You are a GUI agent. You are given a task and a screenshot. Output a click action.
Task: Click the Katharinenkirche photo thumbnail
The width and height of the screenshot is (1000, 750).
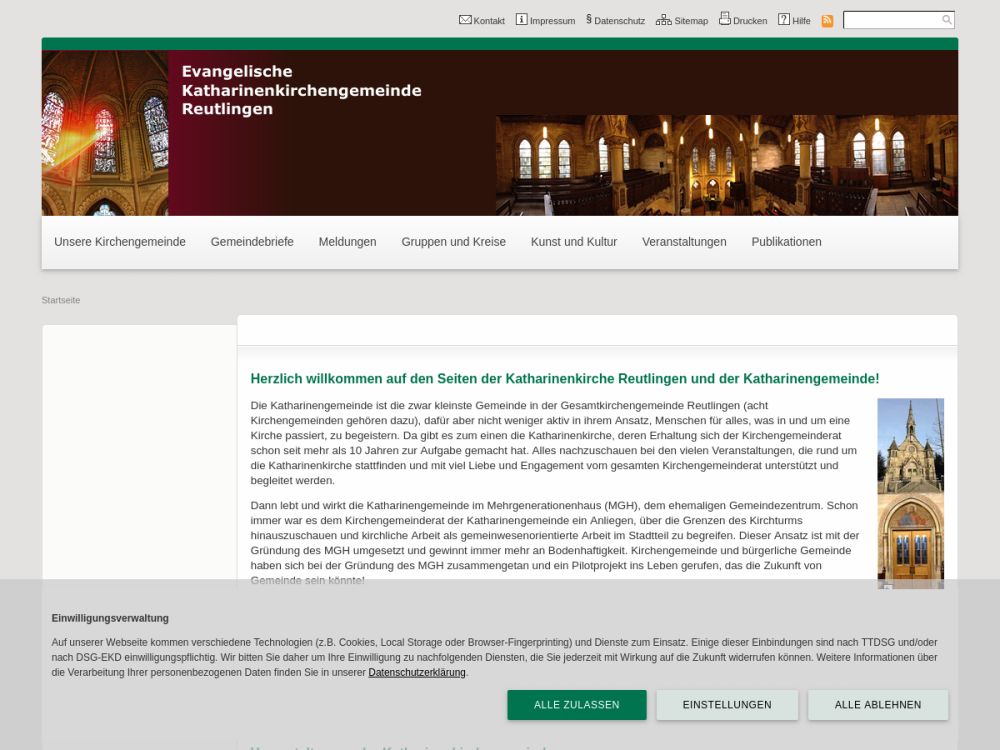tap(910, 492)
